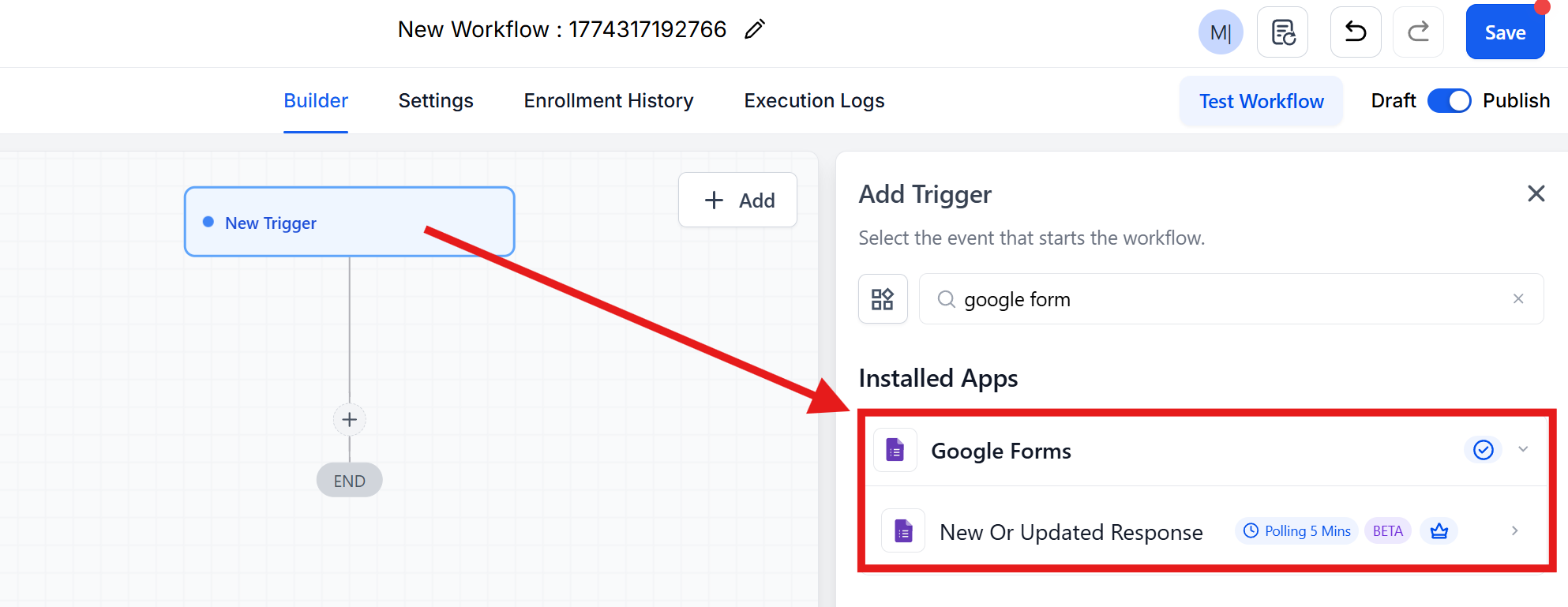Add a step with the plus node

tap(350, 420)
